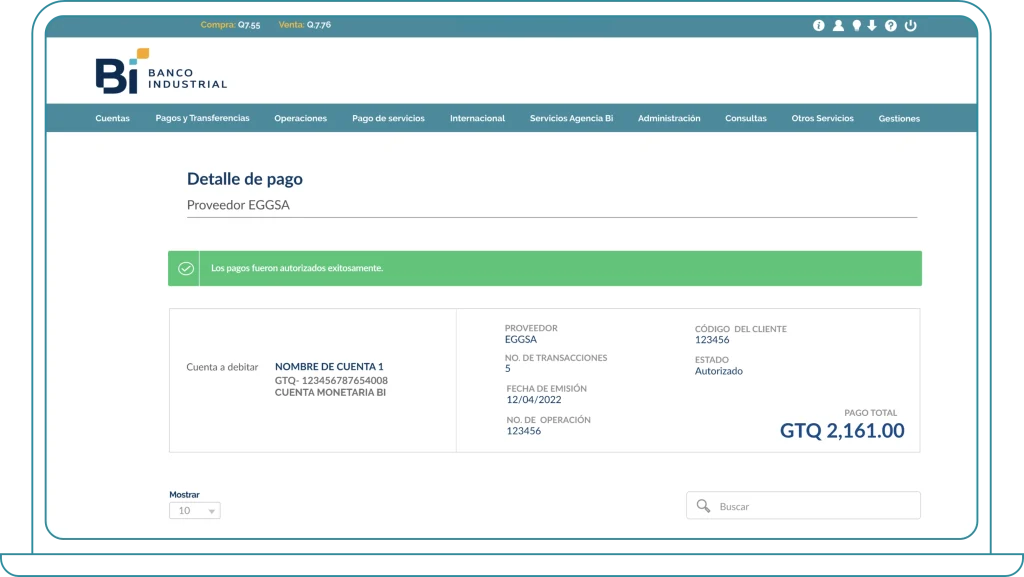Screen dimensions: 1024x577
Task: Open the Pagos y Transferencias menu
Action: coord(204,117)
